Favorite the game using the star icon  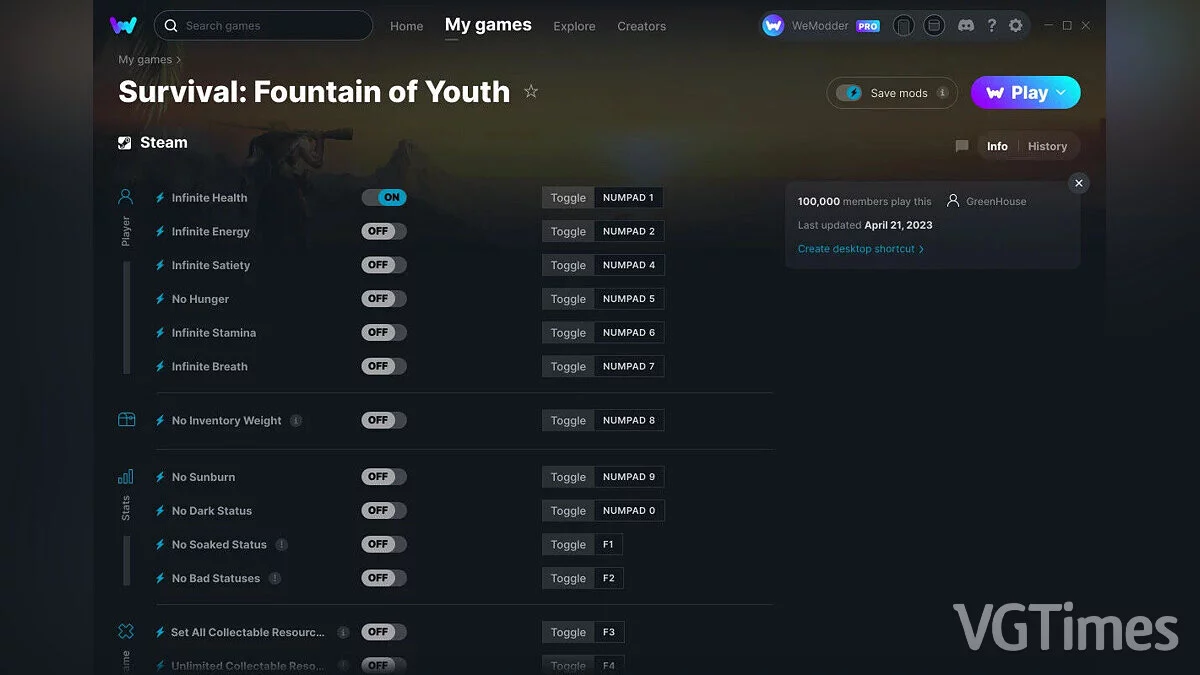[531, 91]
